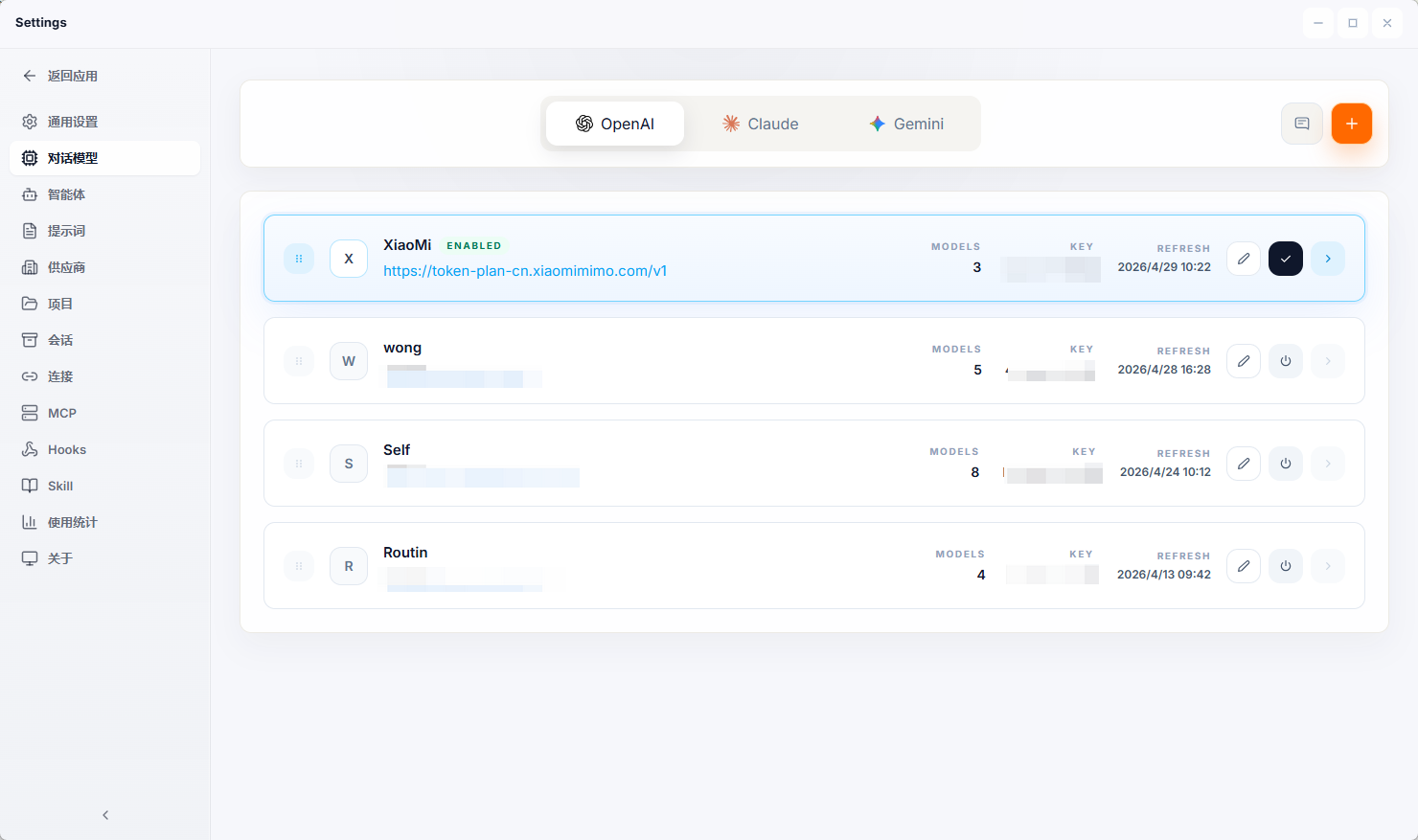Go to 提示词 prompts page
Viewport: 1418px width, 840px height.
[104, 231]
